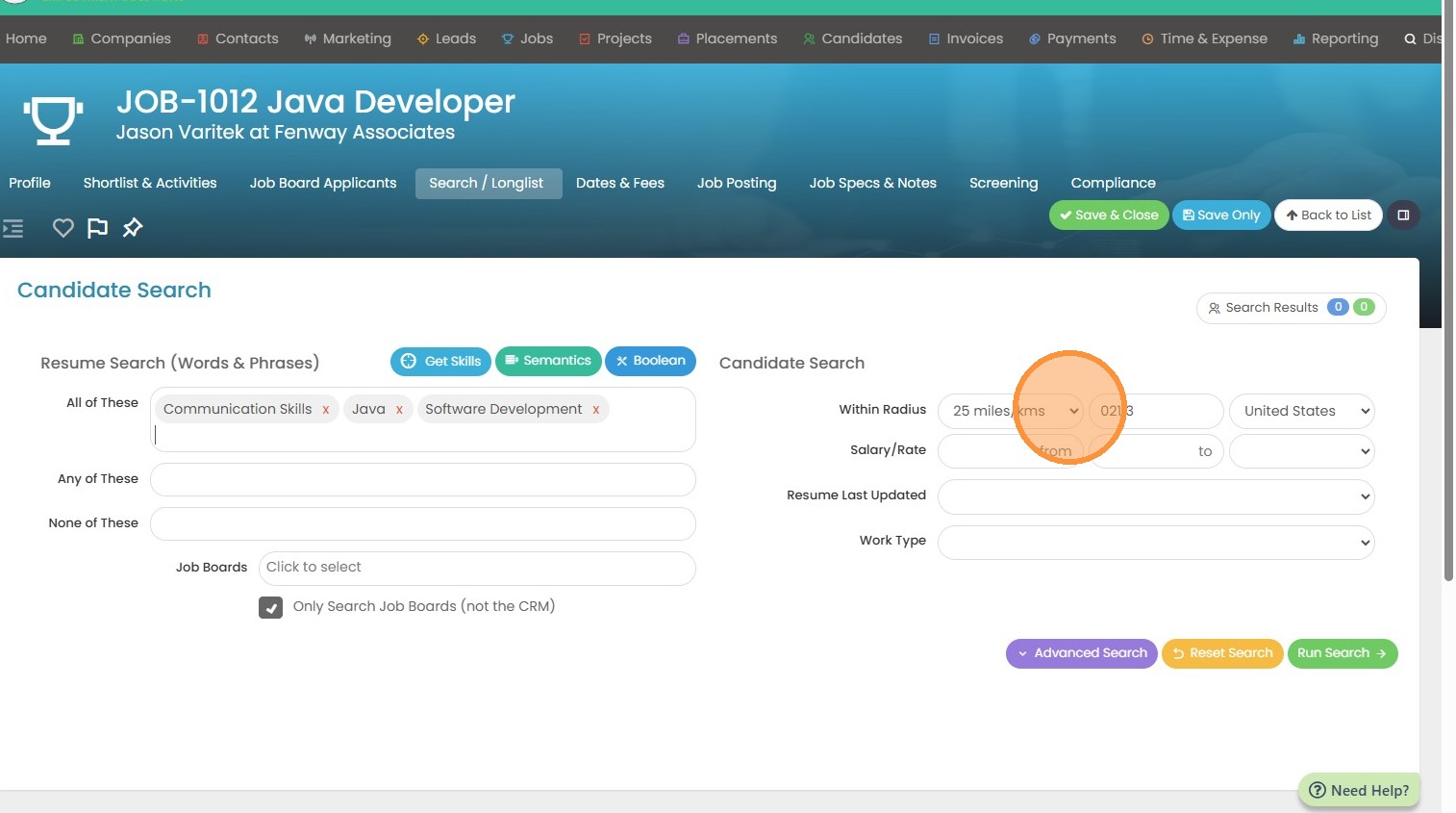Open the Job Posting tab
Screen dimensions: 1456x813
737,183
